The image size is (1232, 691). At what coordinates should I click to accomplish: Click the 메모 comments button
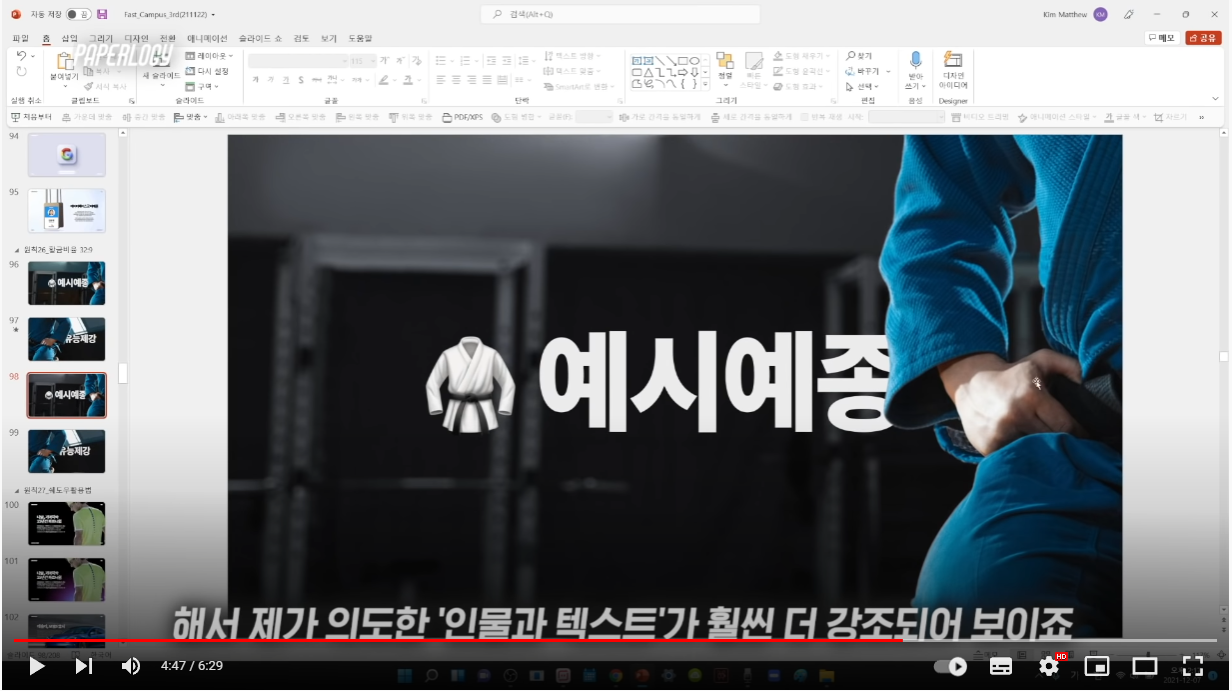(1162, 38)
